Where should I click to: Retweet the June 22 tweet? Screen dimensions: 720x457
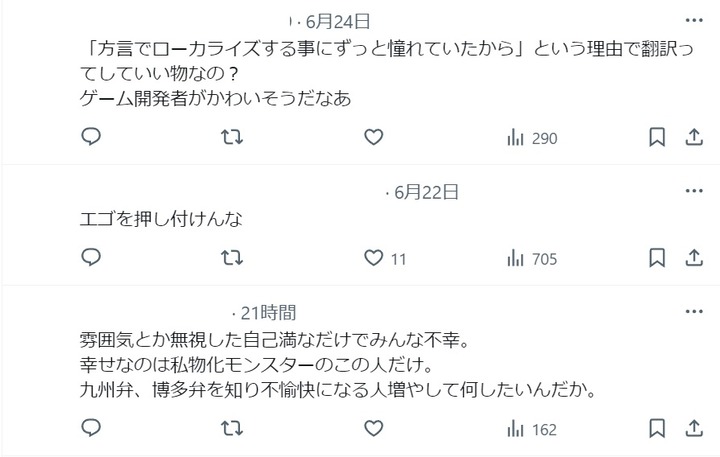[232, 258]
